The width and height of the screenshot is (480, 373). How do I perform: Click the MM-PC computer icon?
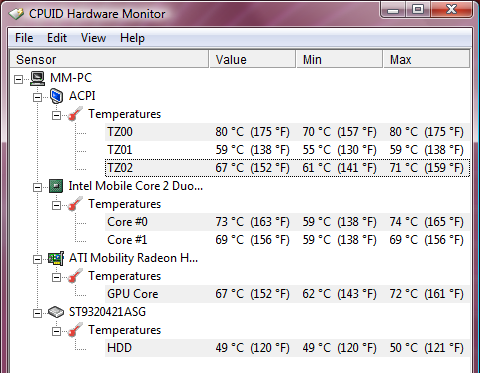click(x=37, y=78)
